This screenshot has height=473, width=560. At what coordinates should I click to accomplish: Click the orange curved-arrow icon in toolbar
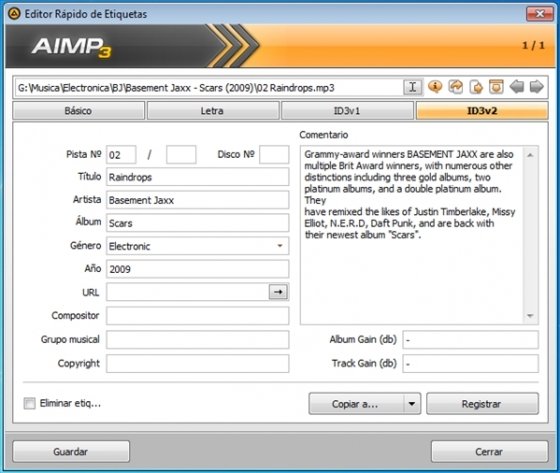tap(456, 87)
